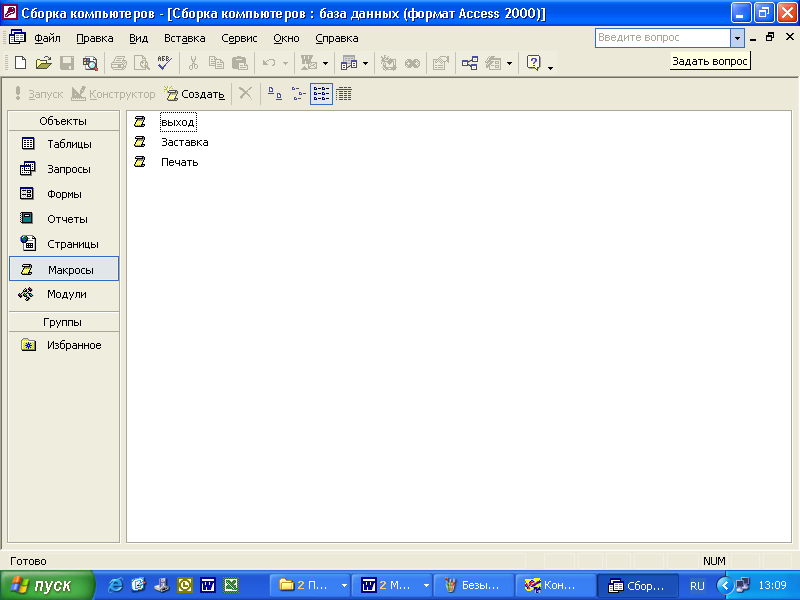Run the Spelling check icon
The image size is (800, 600).
164,63
